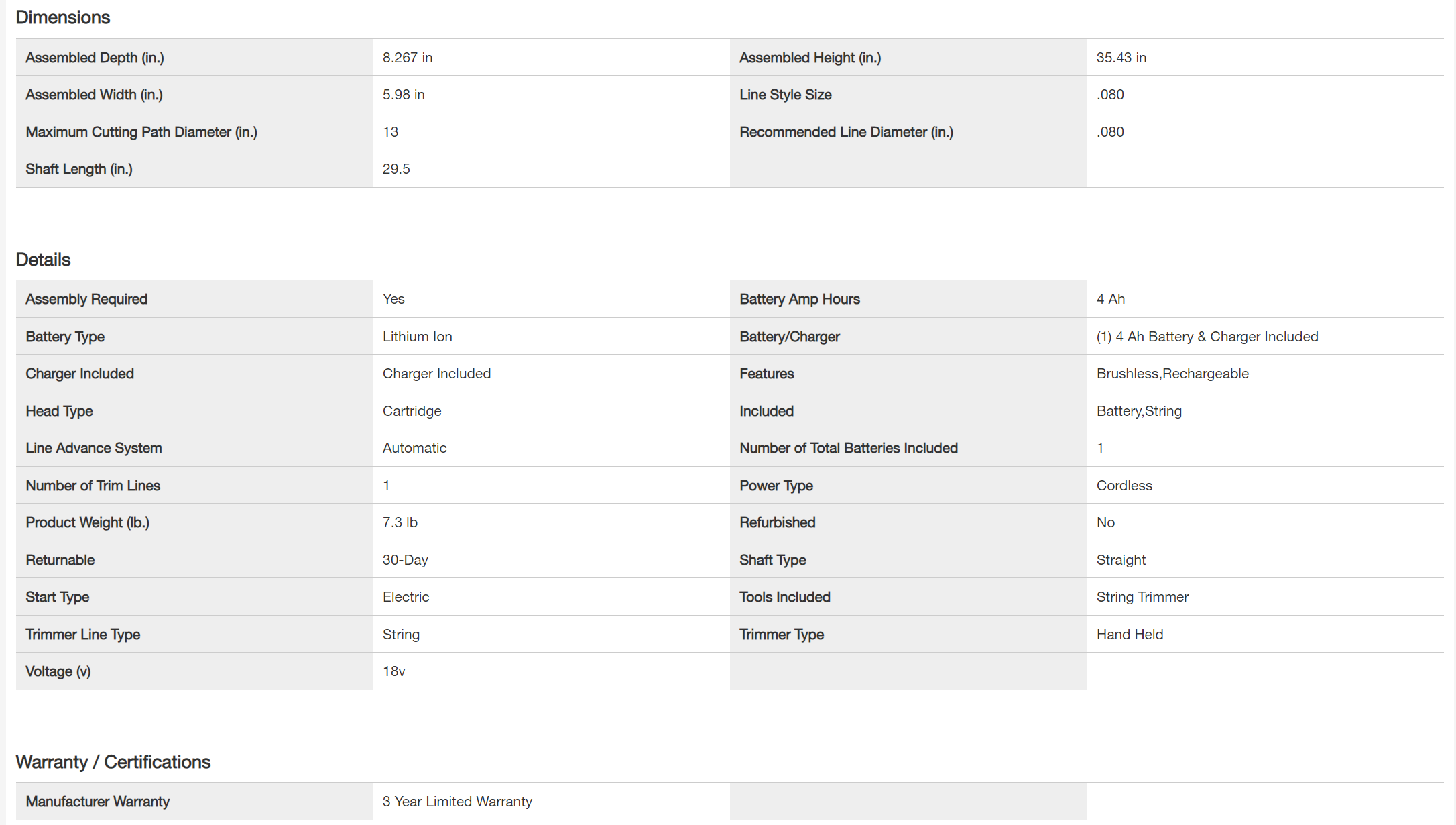This screenshot has height=825, width=1456.
Task: Click the Warranty / Certifications heading
Action: [x=113, y=762]
